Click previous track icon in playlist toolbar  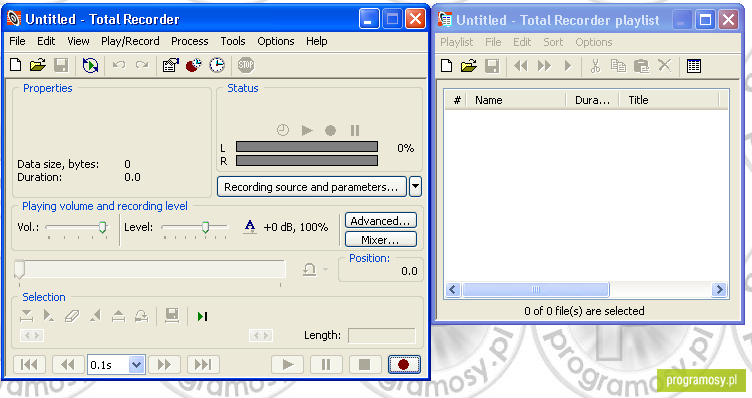521,66
